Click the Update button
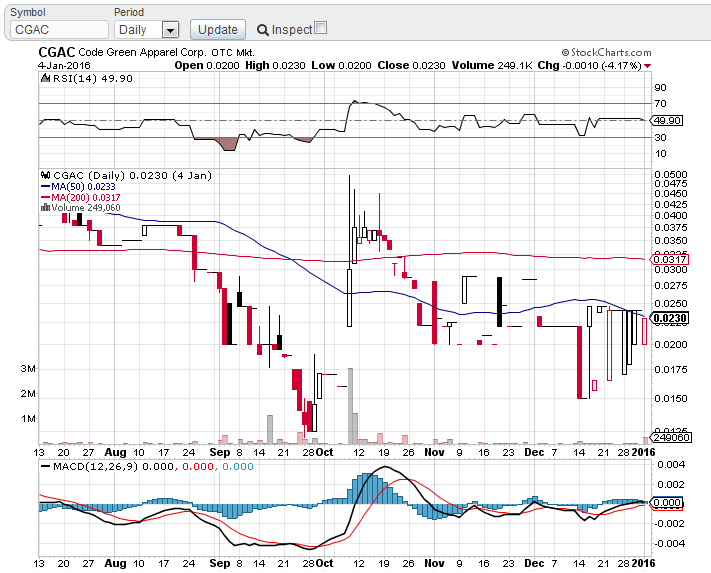Image resolution: width=711 pixels, height=573 pixels. (x=218, y=30)
